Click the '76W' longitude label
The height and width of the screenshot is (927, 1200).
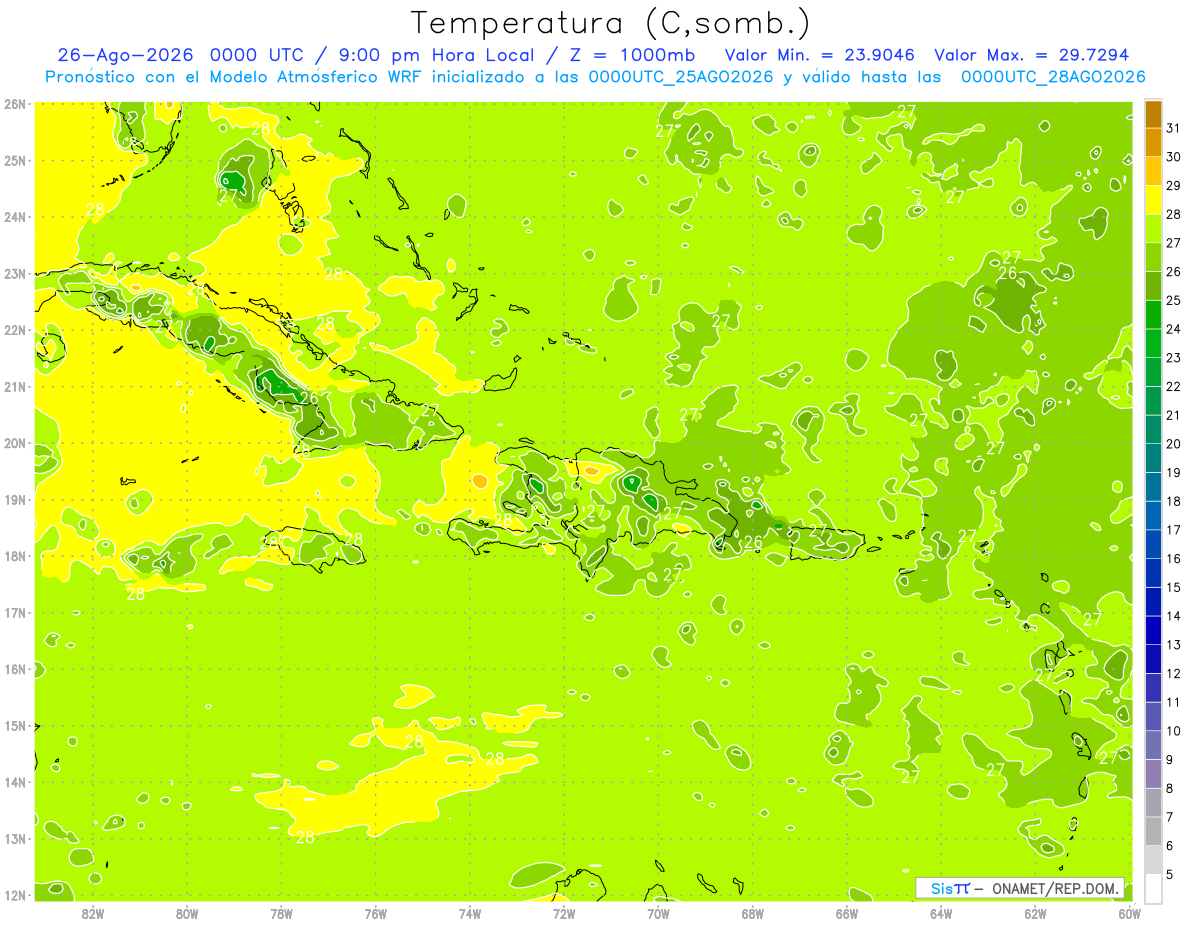click(x=375, y=913)
